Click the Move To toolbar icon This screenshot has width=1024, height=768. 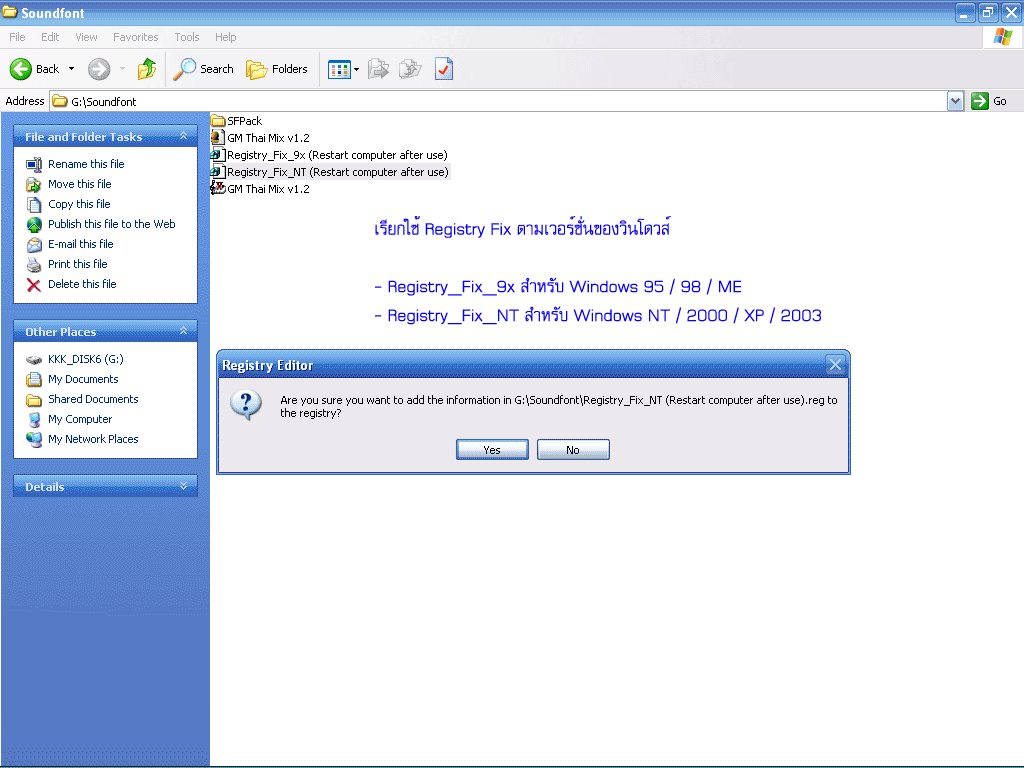click(378, 69)
